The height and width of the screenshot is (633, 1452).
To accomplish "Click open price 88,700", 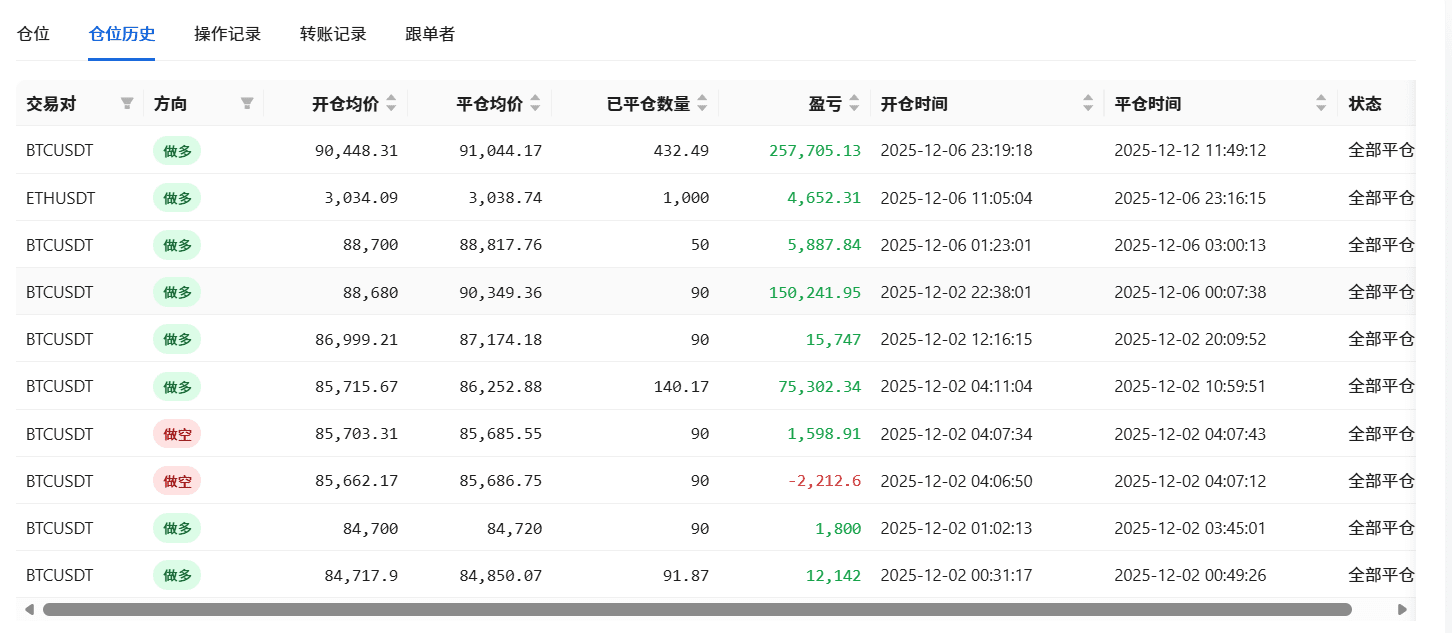I will coord(370,245).
